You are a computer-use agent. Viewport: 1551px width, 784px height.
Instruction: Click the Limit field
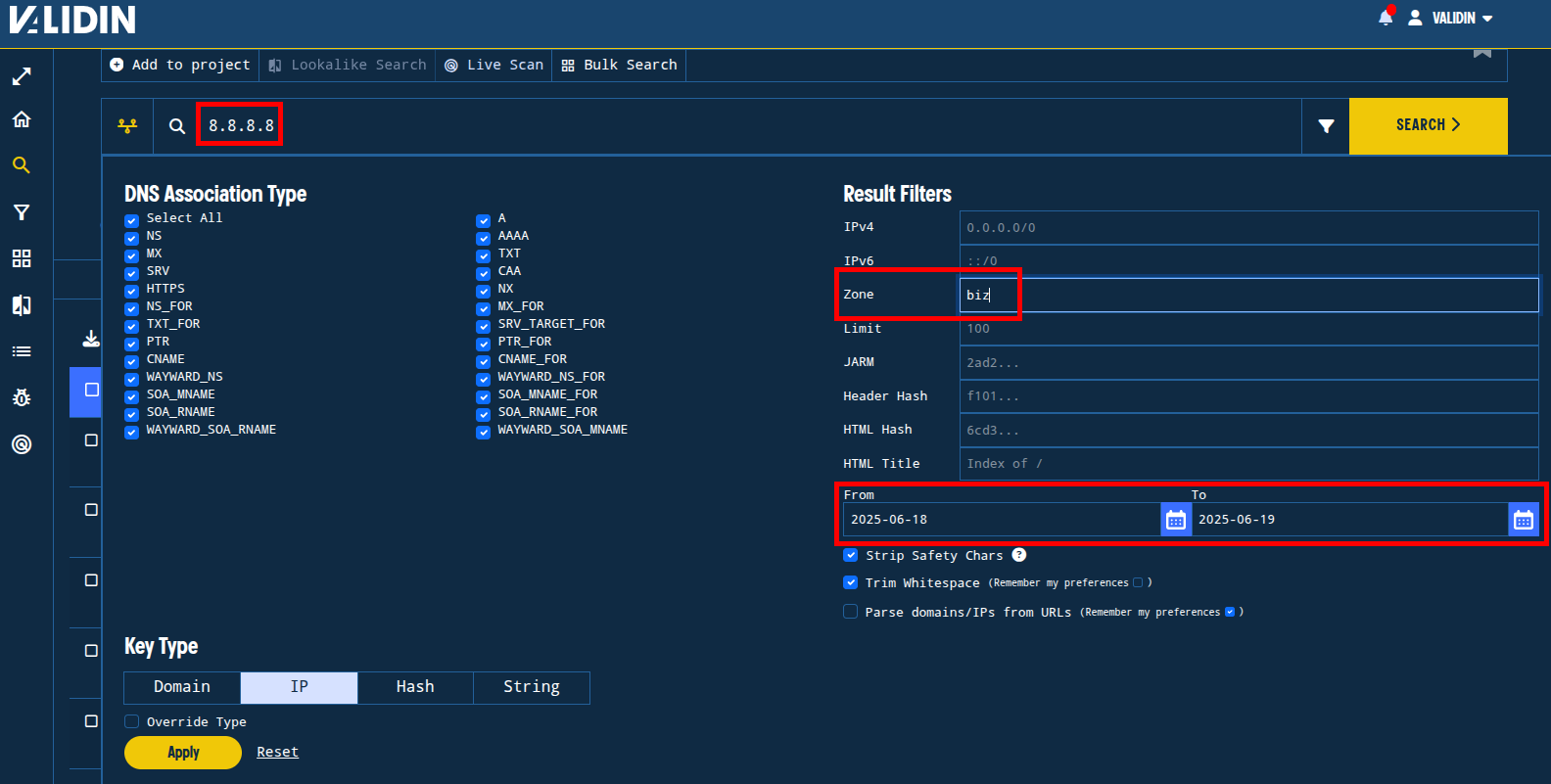pos(1248,329)
